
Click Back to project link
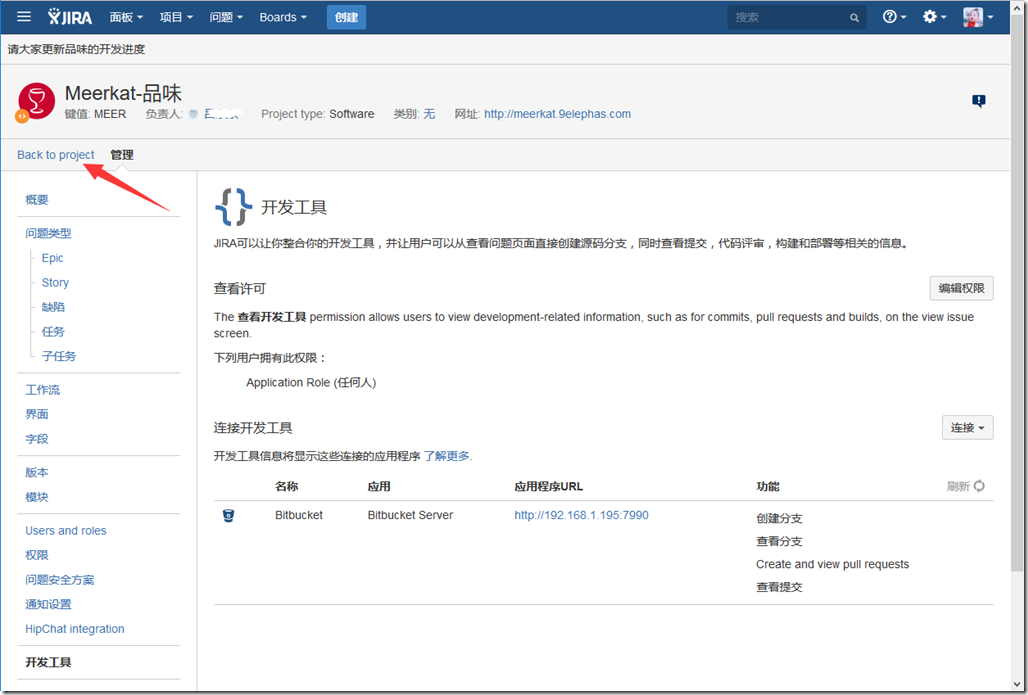(55, 155)
